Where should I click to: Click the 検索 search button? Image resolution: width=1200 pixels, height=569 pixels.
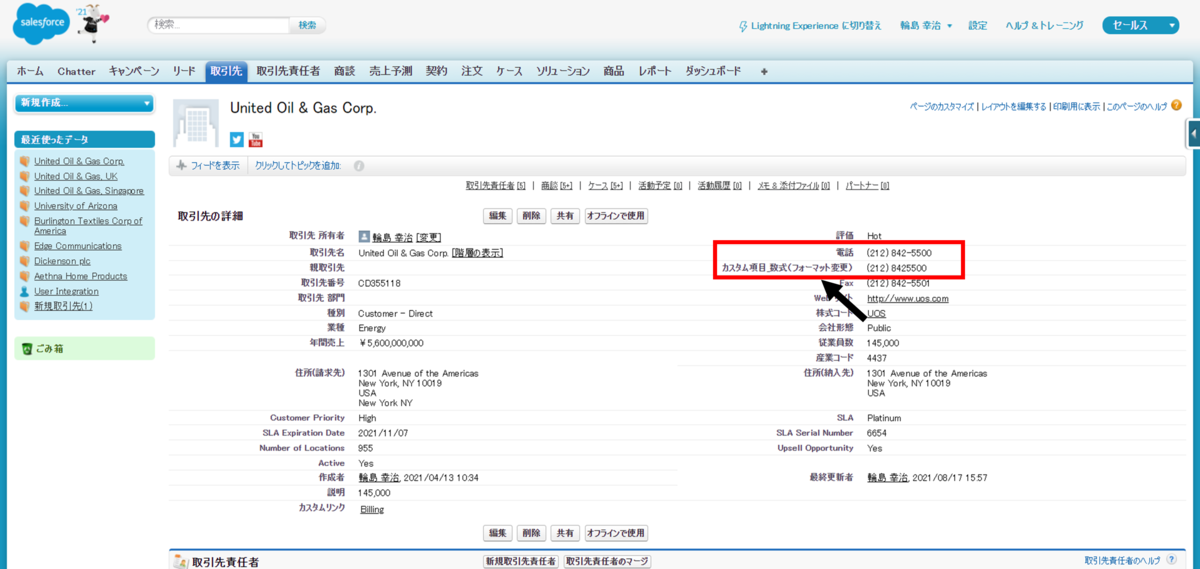coord(307,25)
